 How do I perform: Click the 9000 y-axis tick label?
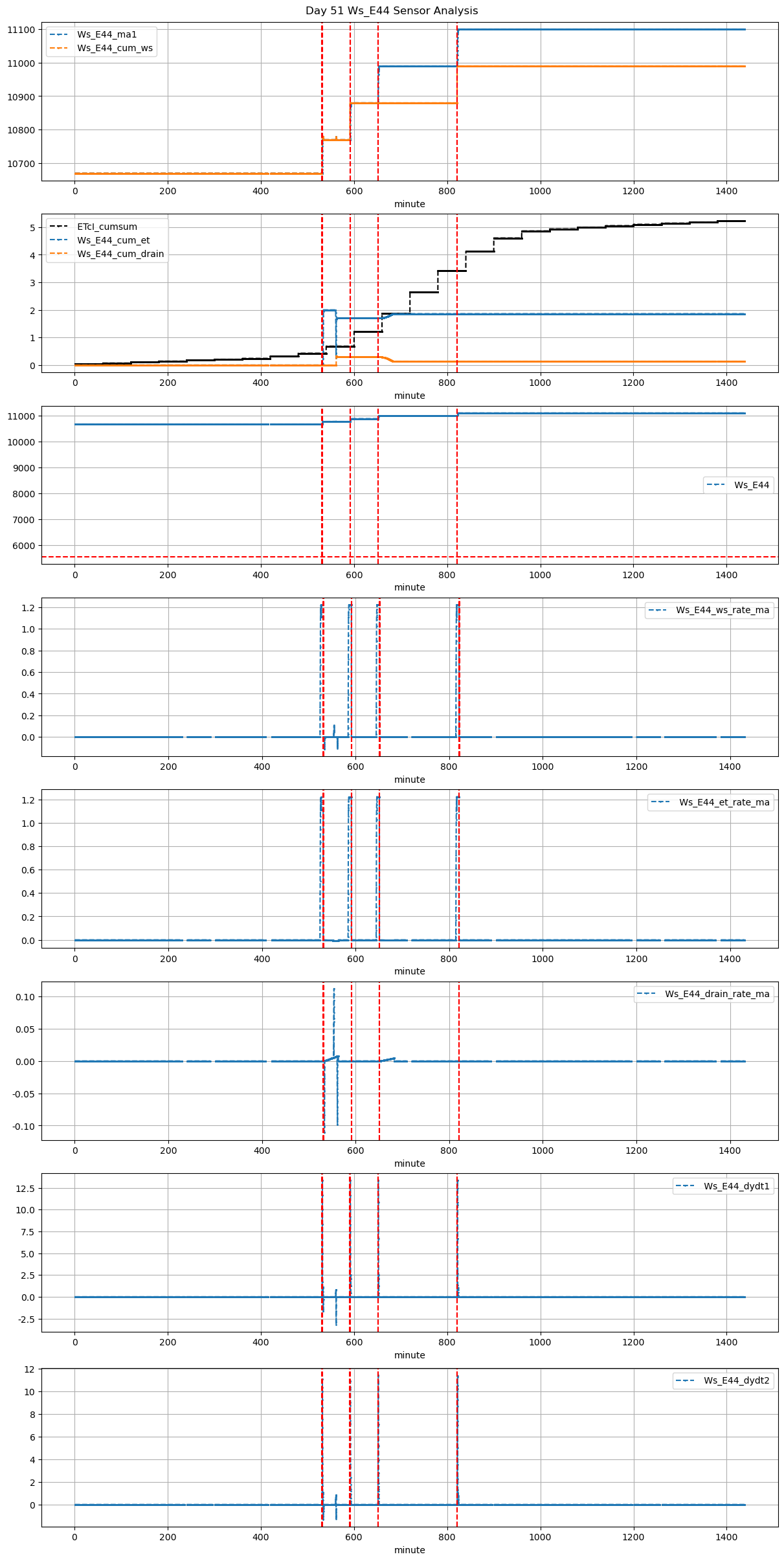(24, 468)
